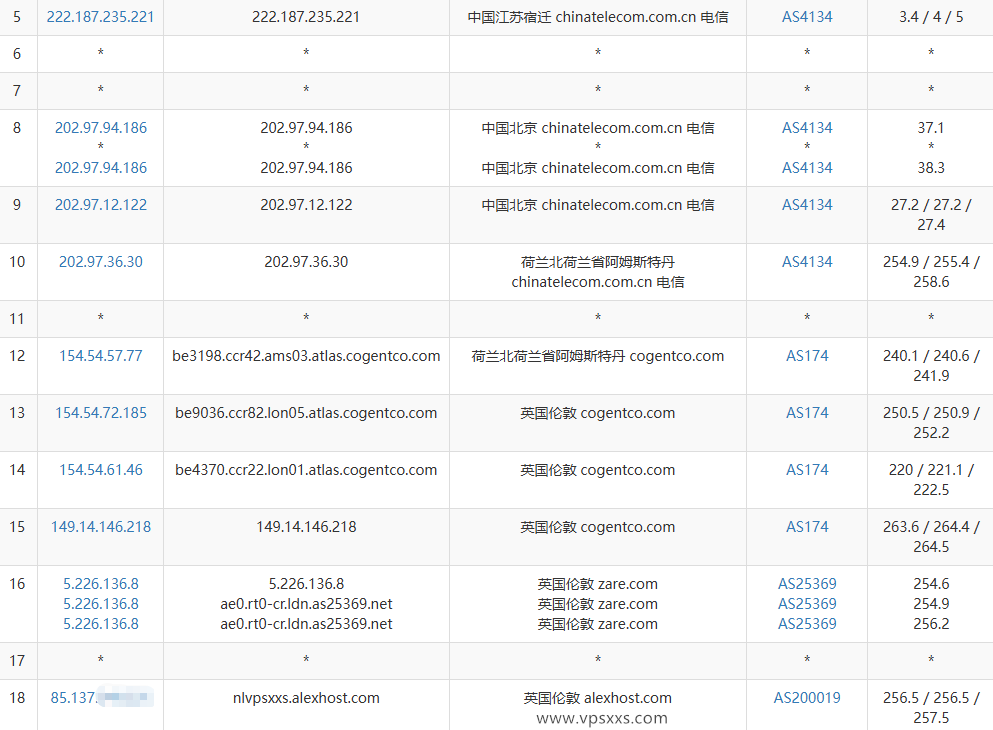Viewport: 993px width, 730px height.
Task: Select latency value 38.3 in hop 8
Action: [931, 168]
